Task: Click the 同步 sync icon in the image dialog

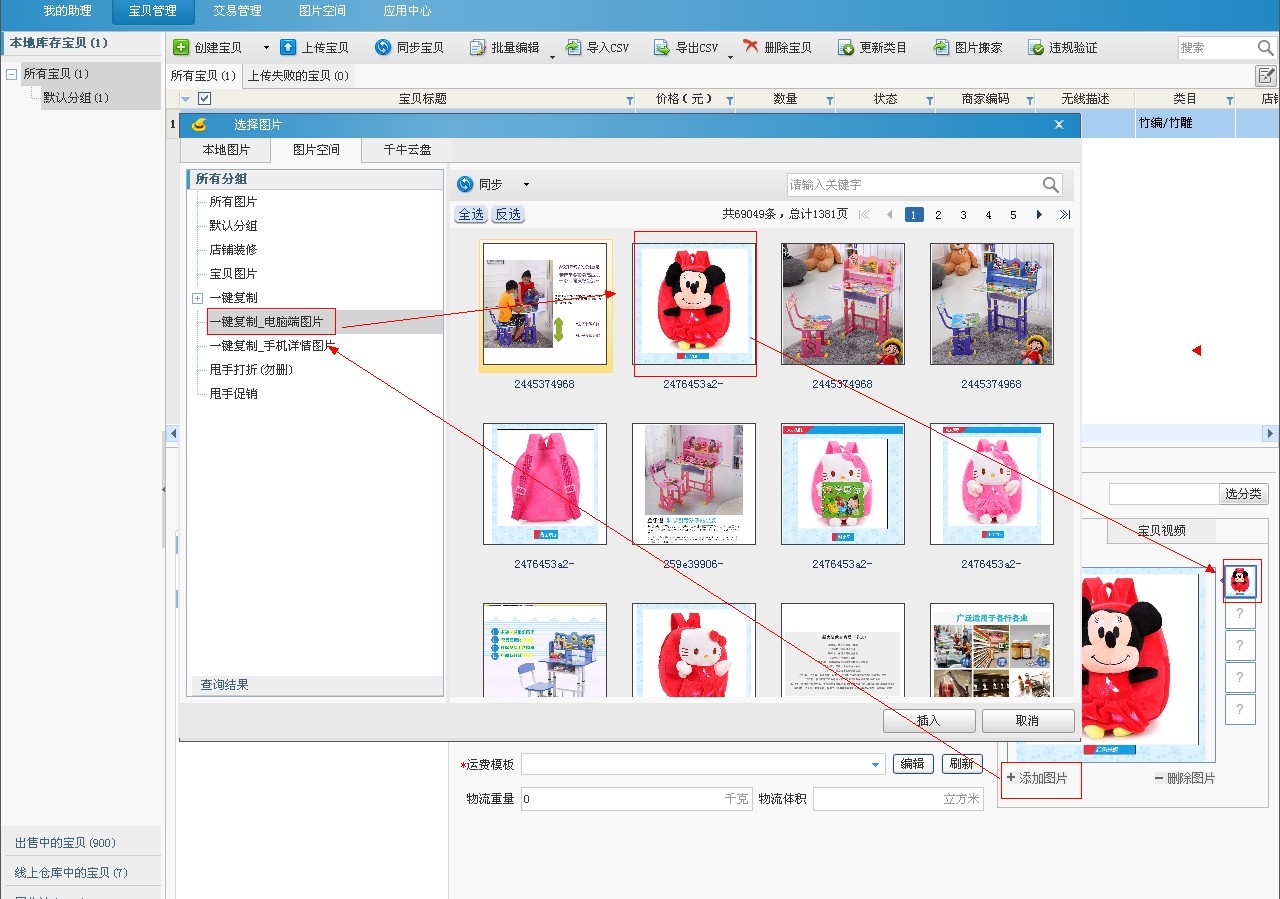Action: coord(465,184)
